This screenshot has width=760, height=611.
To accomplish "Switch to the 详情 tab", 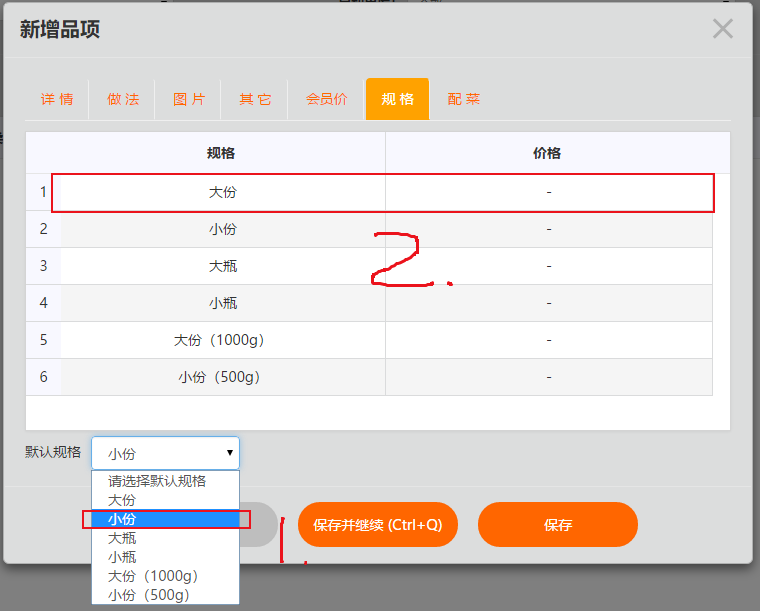I will point(57,99).
